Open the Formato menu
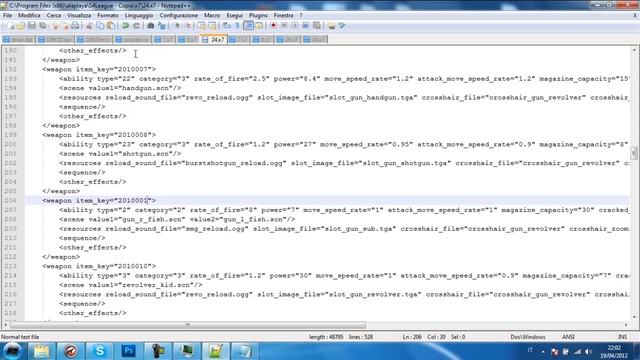The height and width of the screenshot is (360, 640). click(x=108, y=16)
